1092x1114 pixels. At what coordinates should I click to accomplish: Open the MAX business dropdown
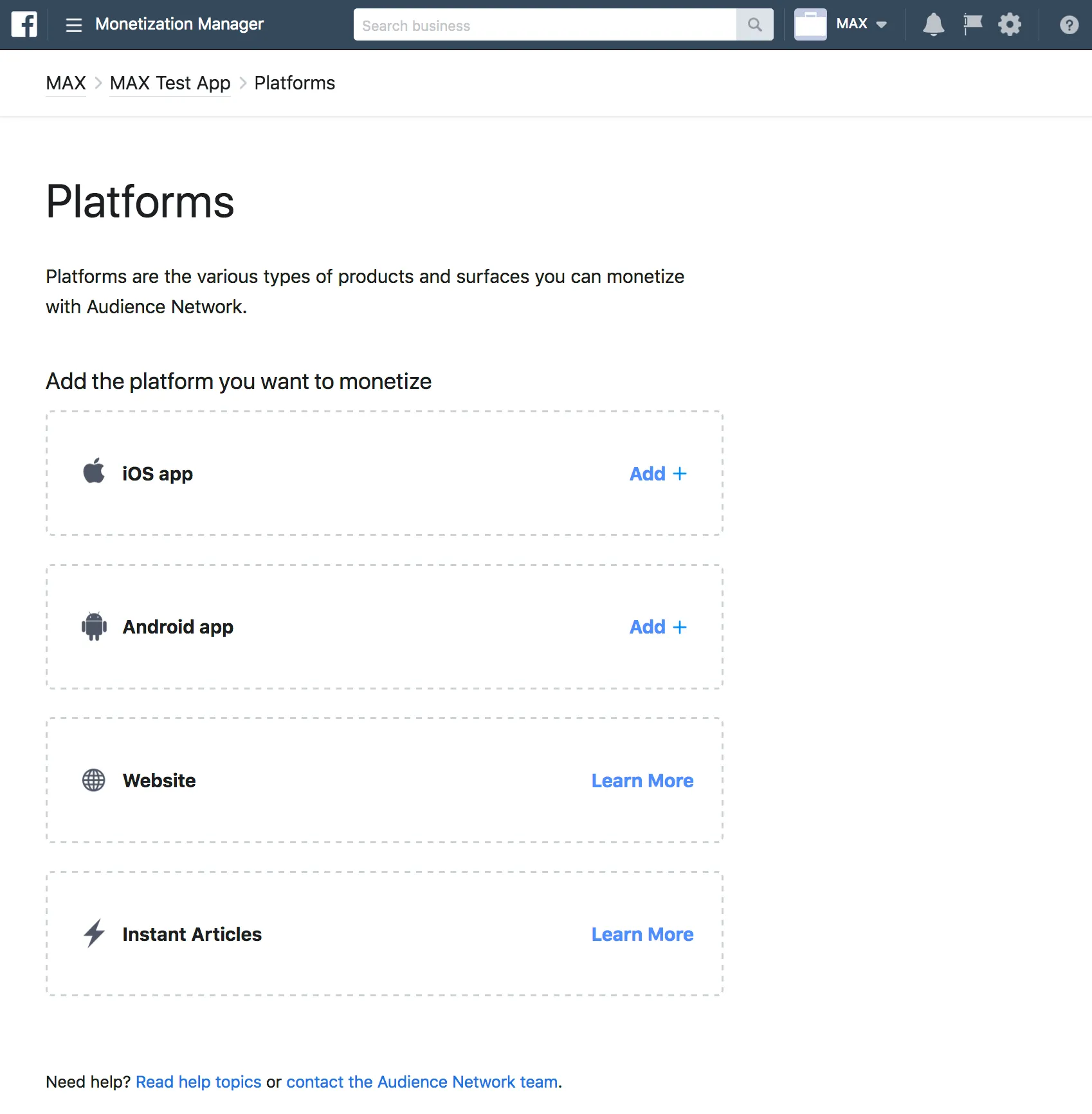[862, 24]
